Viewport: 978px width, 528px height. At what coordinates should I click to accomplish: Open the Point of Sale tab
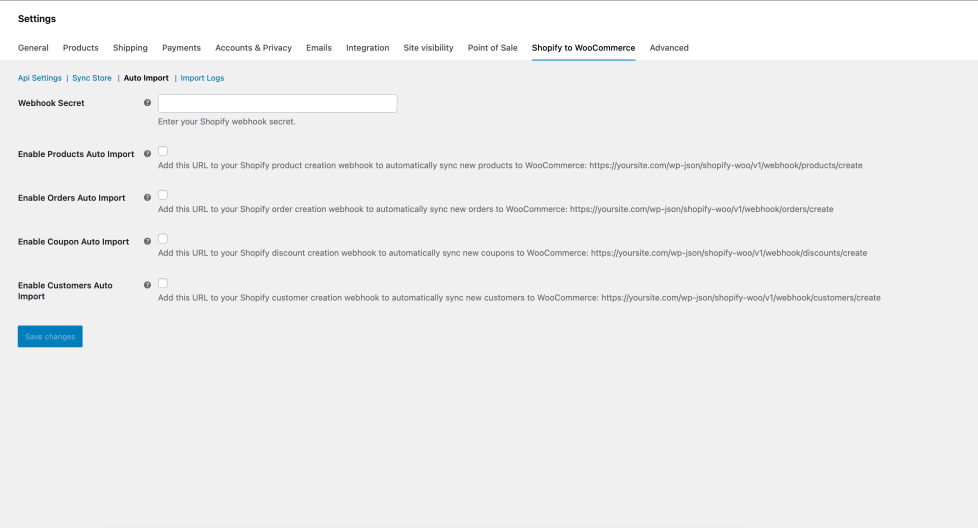492,48
